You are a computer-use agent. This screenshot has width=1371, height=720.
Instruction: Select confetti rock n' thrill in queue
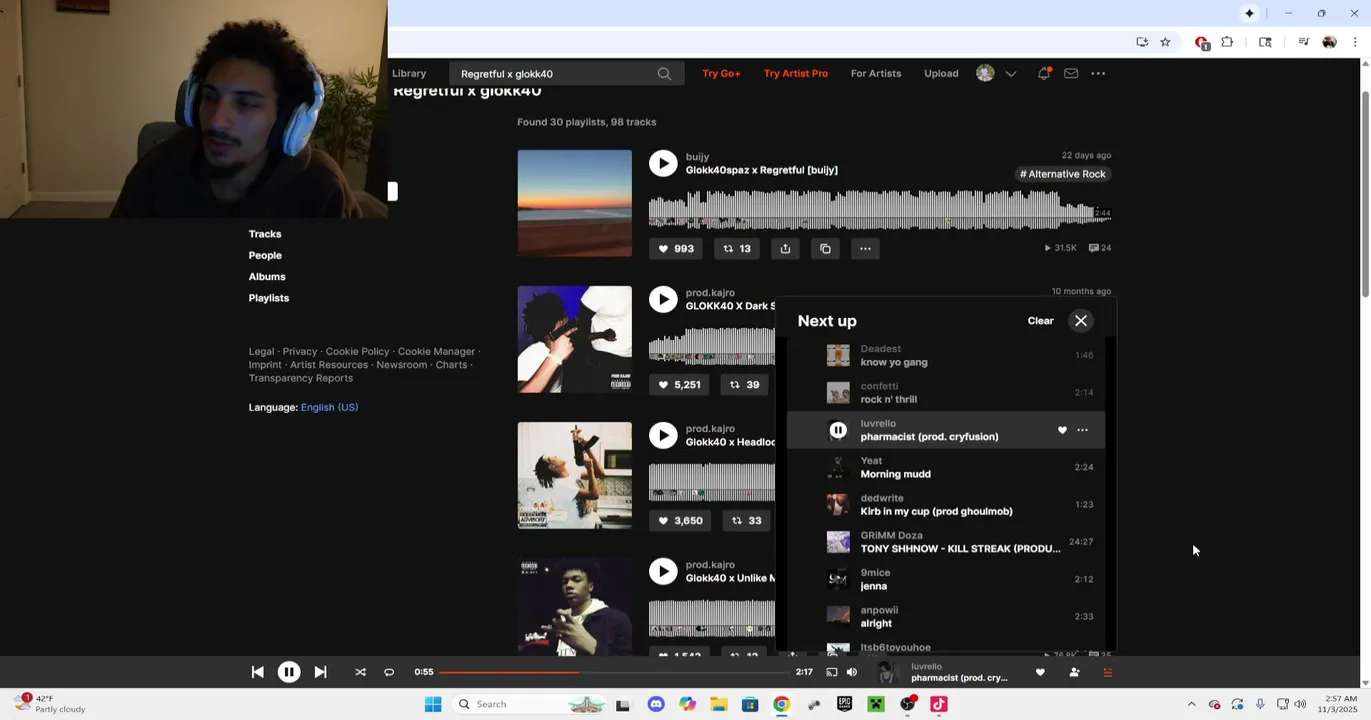point(946,392)
